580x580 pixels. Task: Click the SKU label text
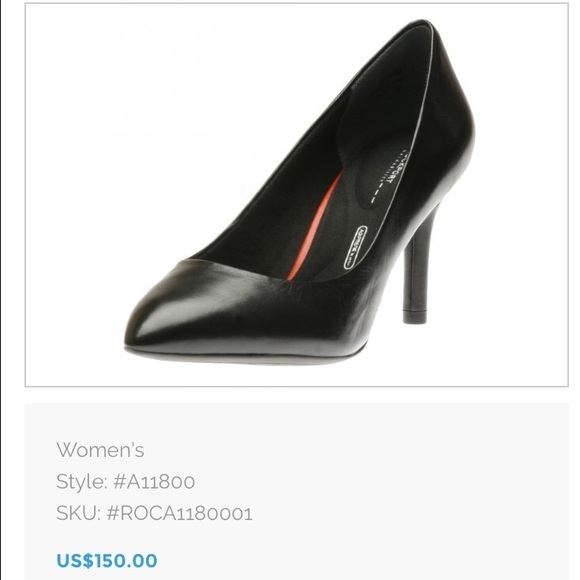pos(78,513)
